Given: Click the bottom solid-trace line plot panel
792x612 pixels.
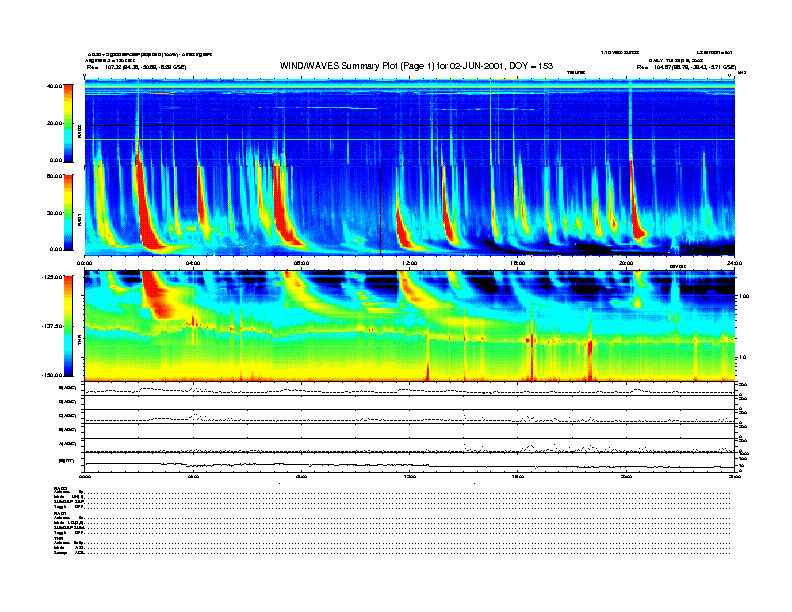Looking at the screenshot, I should pos(409,465).
